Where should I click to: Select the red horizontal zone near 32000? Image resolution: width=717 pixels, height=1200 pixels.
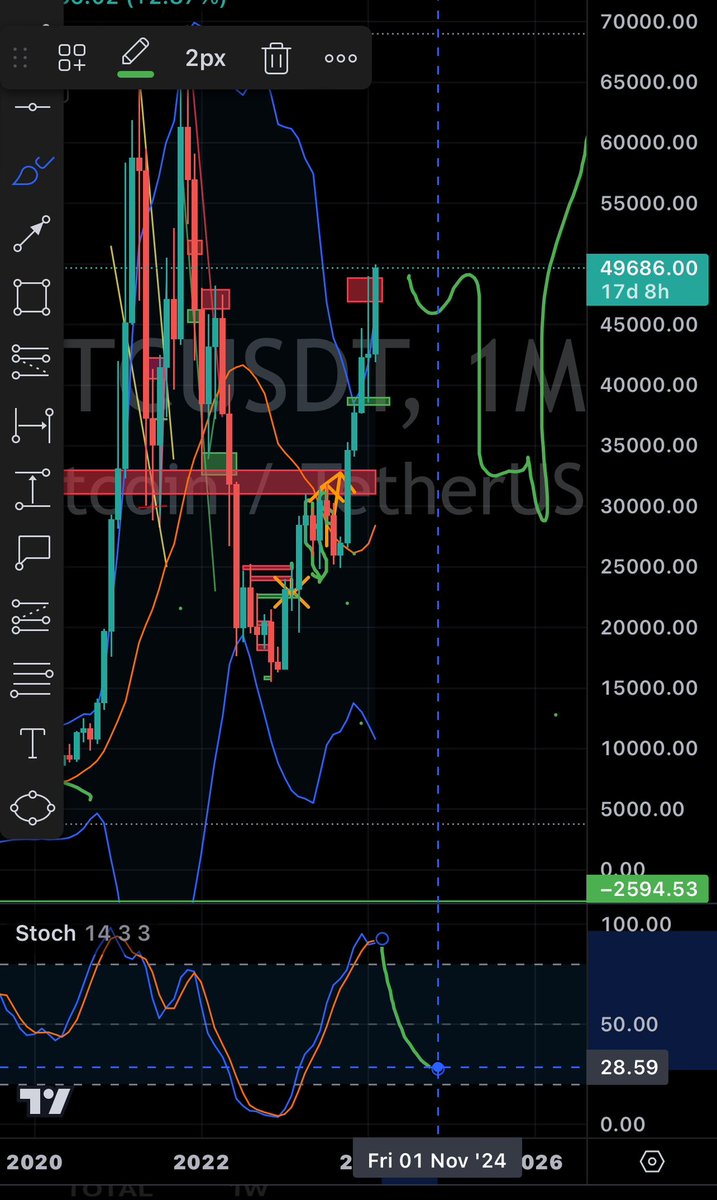coord(220,481)
